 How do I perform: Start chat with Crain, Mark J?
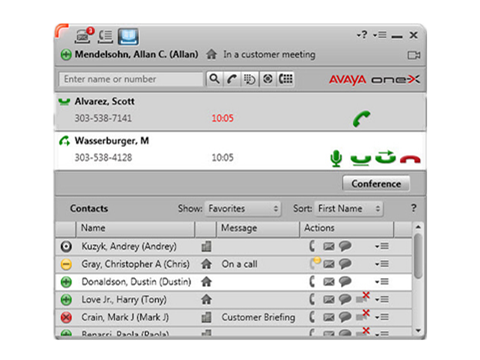tap(345, 317)
